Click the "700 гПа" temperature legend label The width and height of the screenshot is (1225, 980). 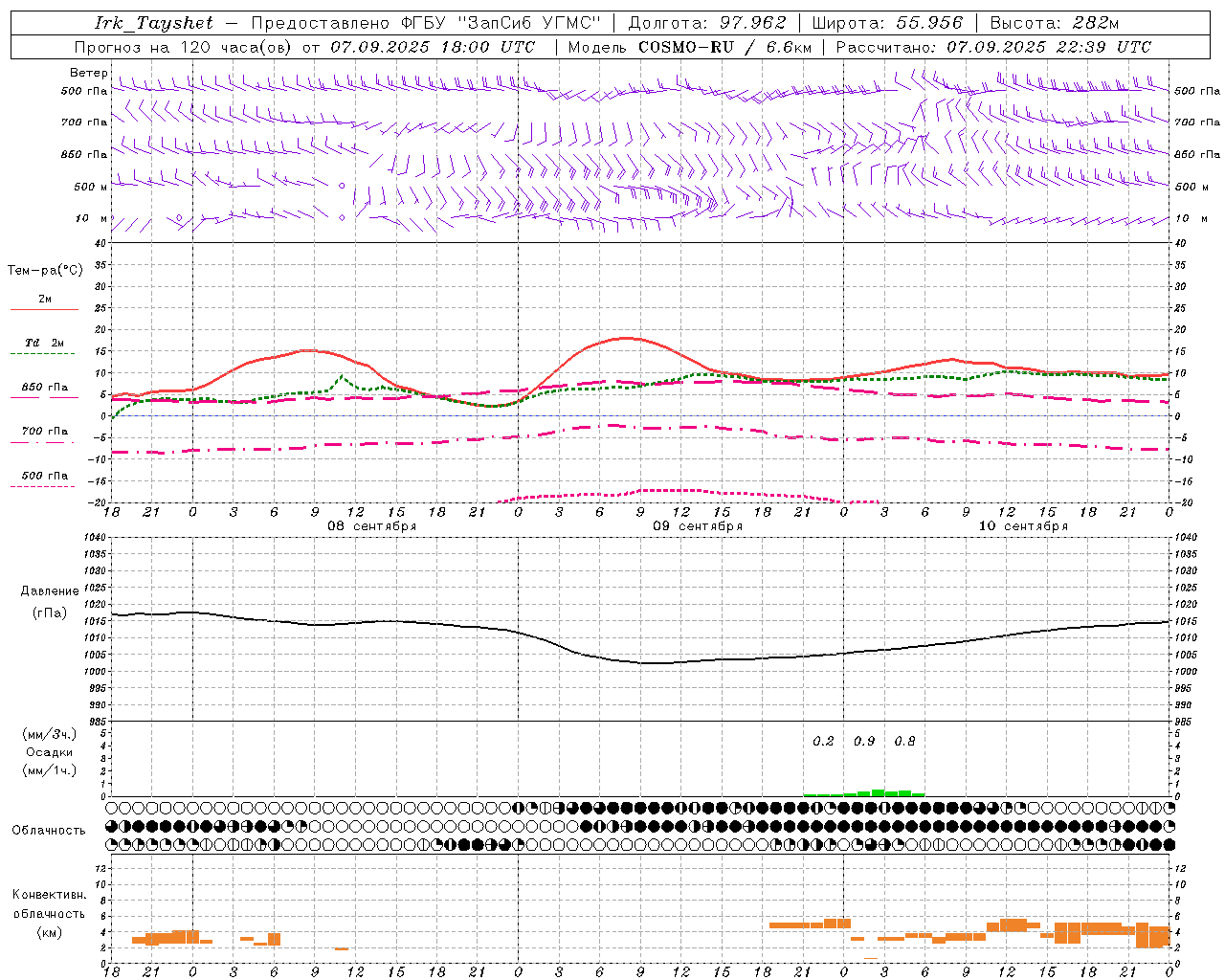(x=45, y=431)
